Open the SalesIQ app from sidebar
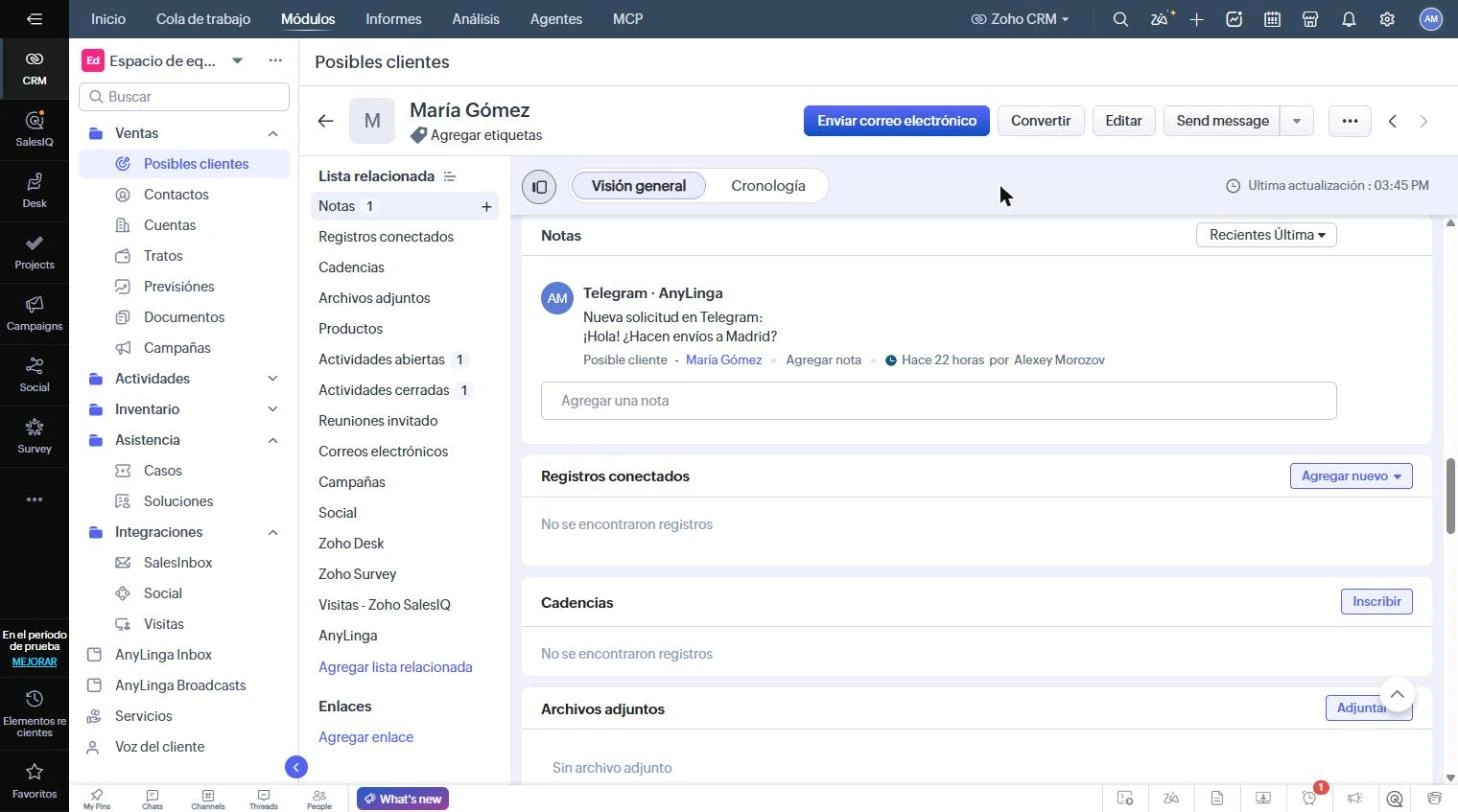 (34, 128)
